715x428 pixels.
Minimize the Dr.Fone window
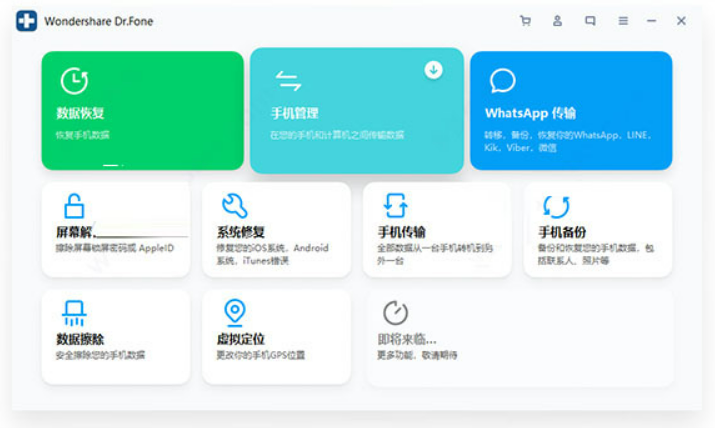click(x=651, y=21)
